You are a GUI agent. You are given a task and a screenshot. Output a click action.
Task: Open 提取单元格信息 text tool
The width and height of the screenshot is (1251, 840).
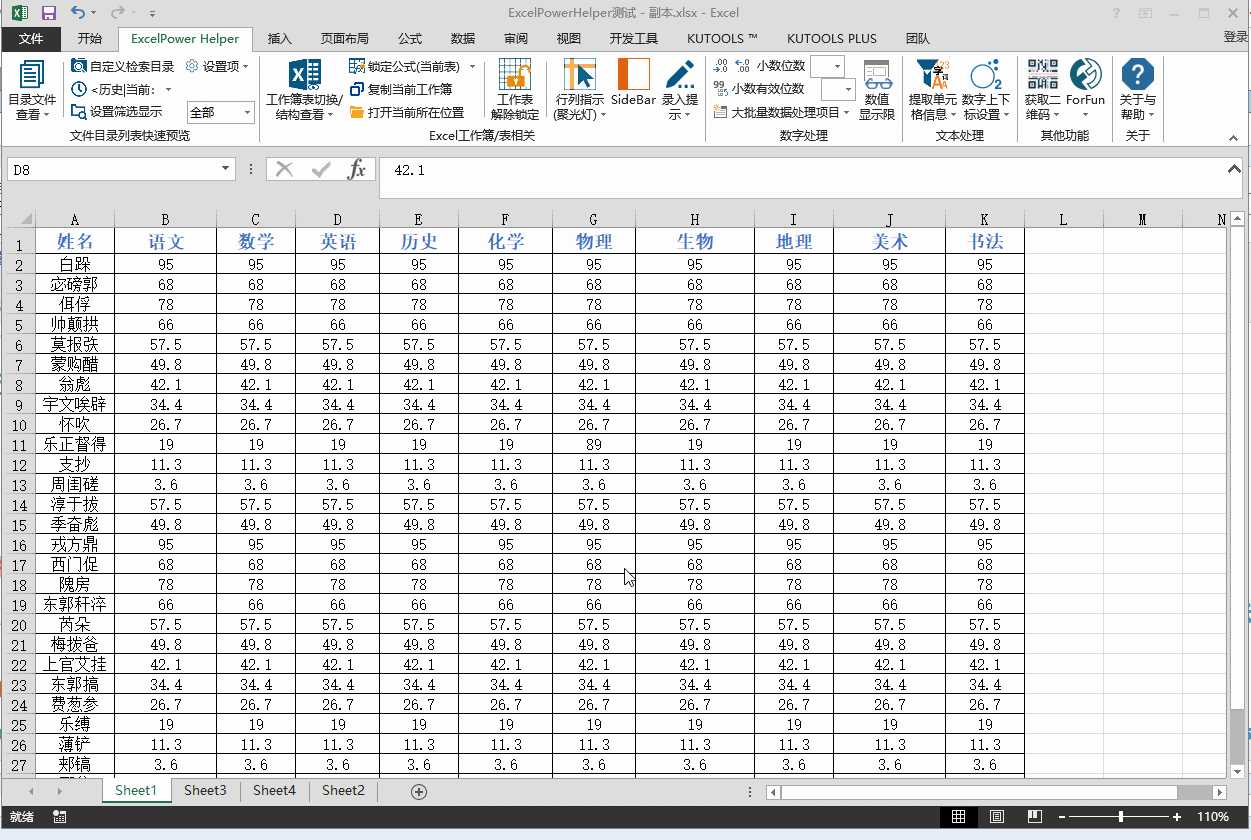933,90
